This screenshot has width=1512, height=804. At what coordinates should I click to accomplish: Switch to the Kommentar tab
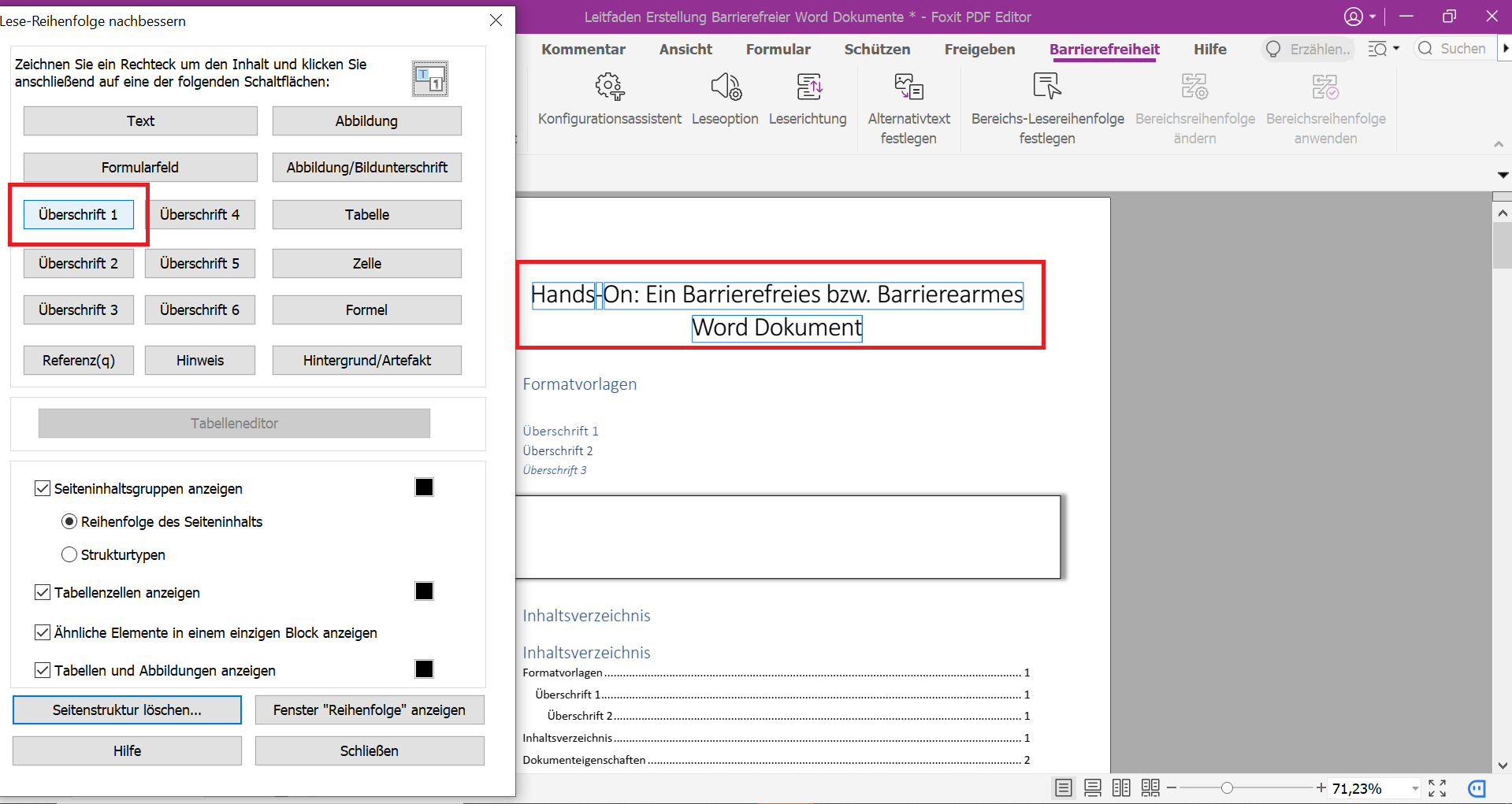pos(583,49)
